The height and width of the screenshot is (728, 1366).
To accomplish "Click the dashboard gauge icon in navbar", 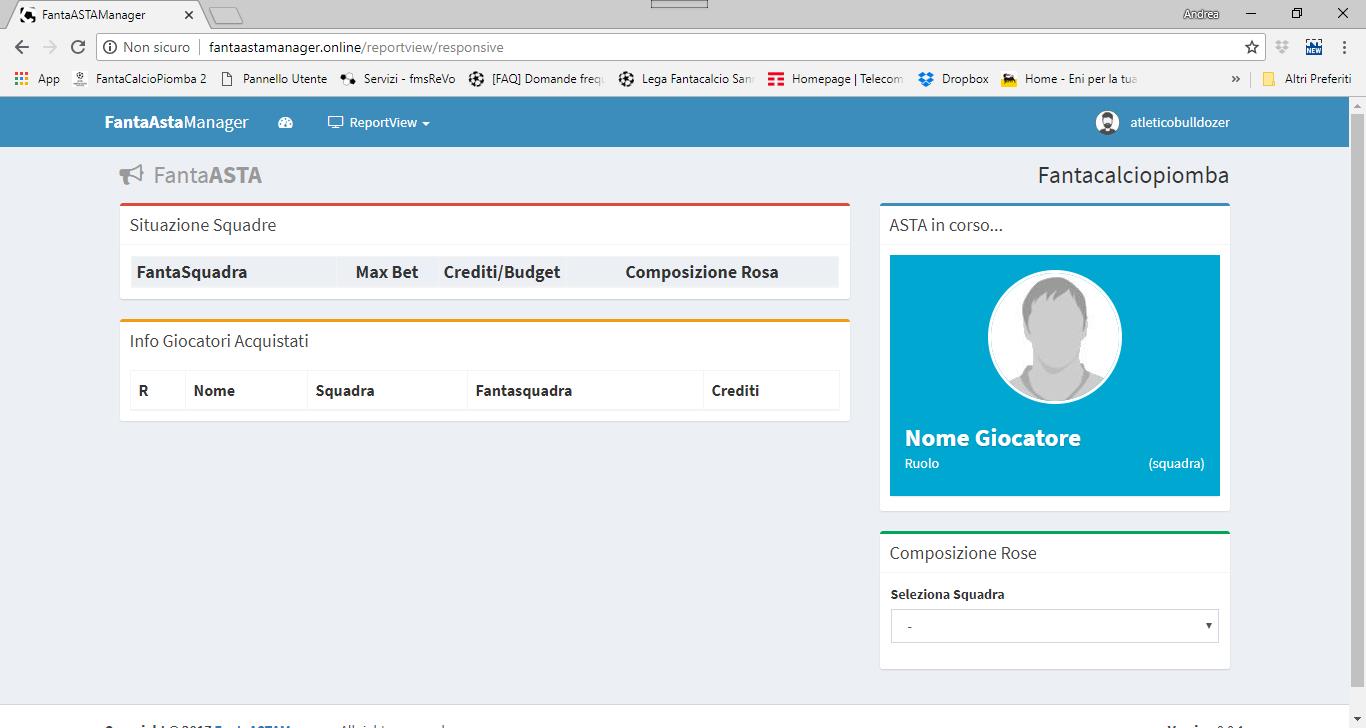I will click(285, 123).
